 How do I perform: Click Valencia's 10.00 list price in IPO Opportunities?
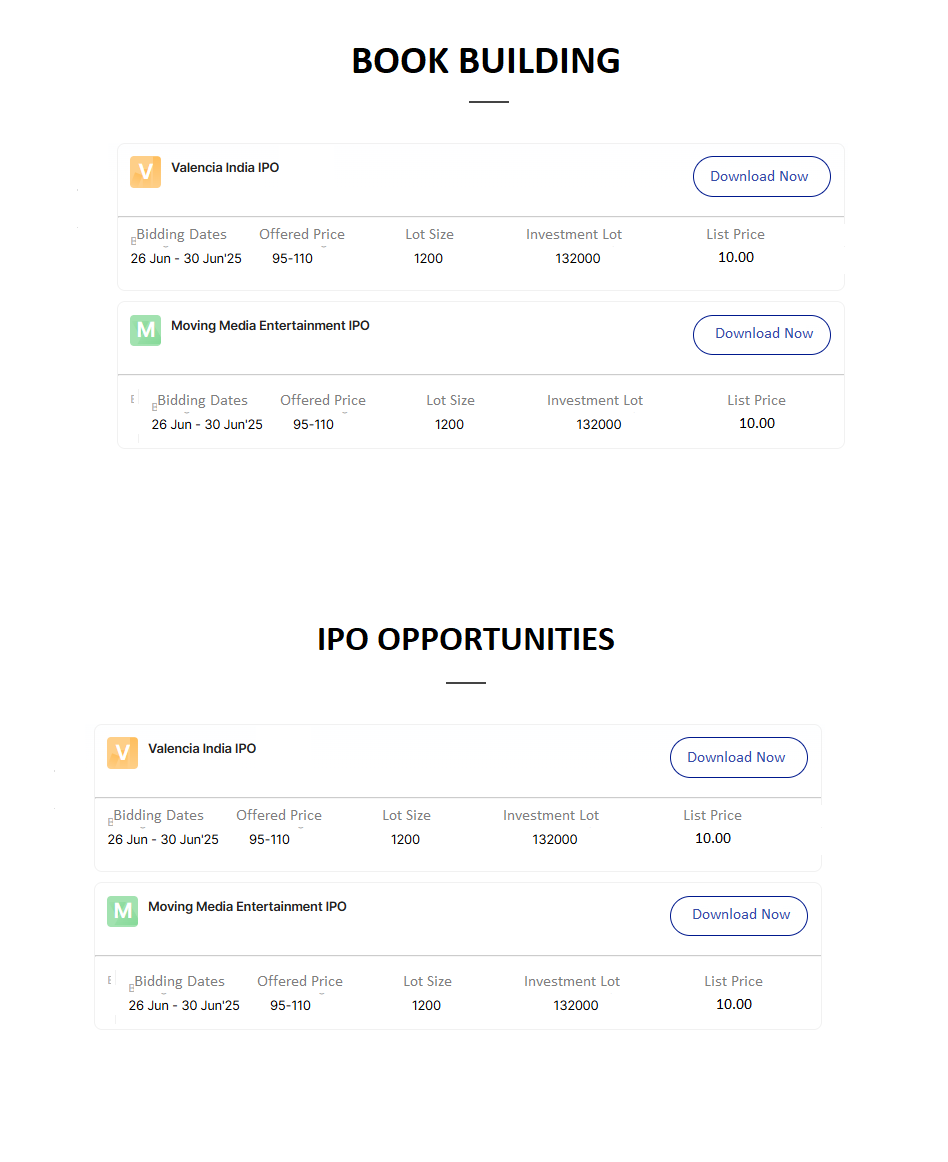point(713,838)
